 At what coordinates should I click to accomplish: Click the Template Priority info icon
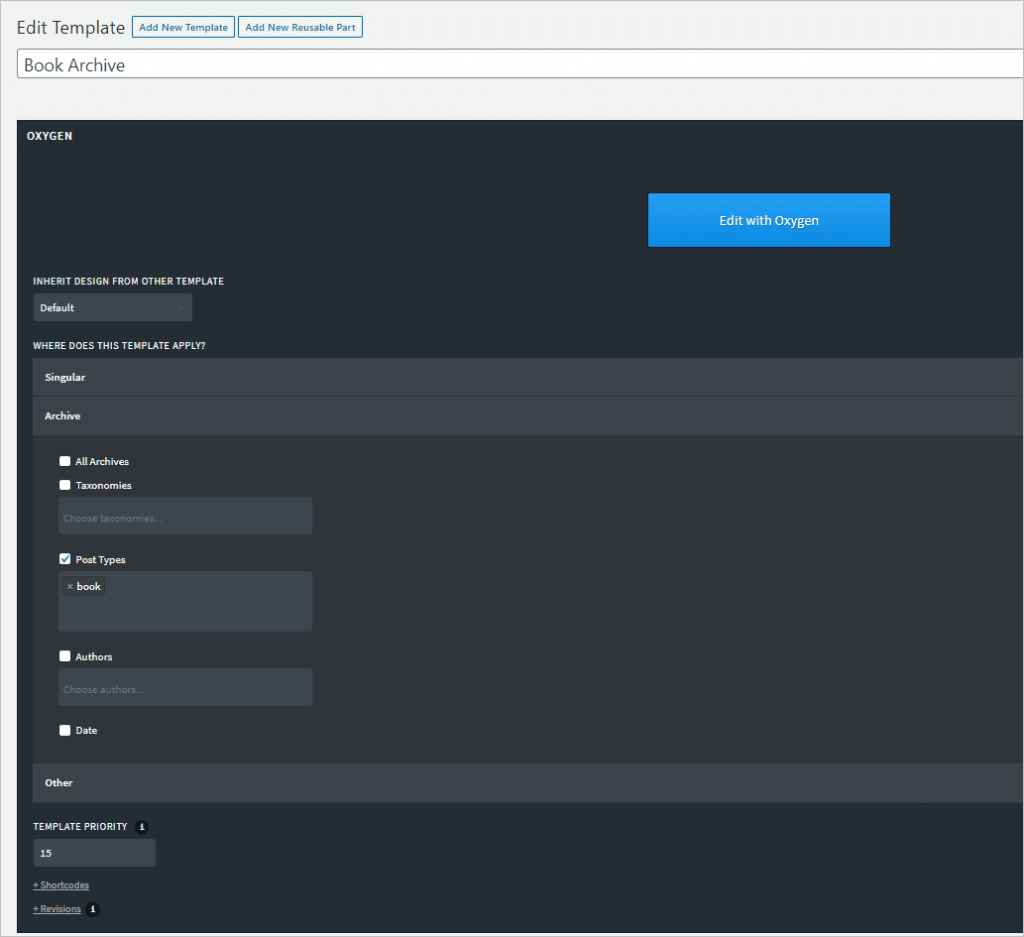[142, 827]
